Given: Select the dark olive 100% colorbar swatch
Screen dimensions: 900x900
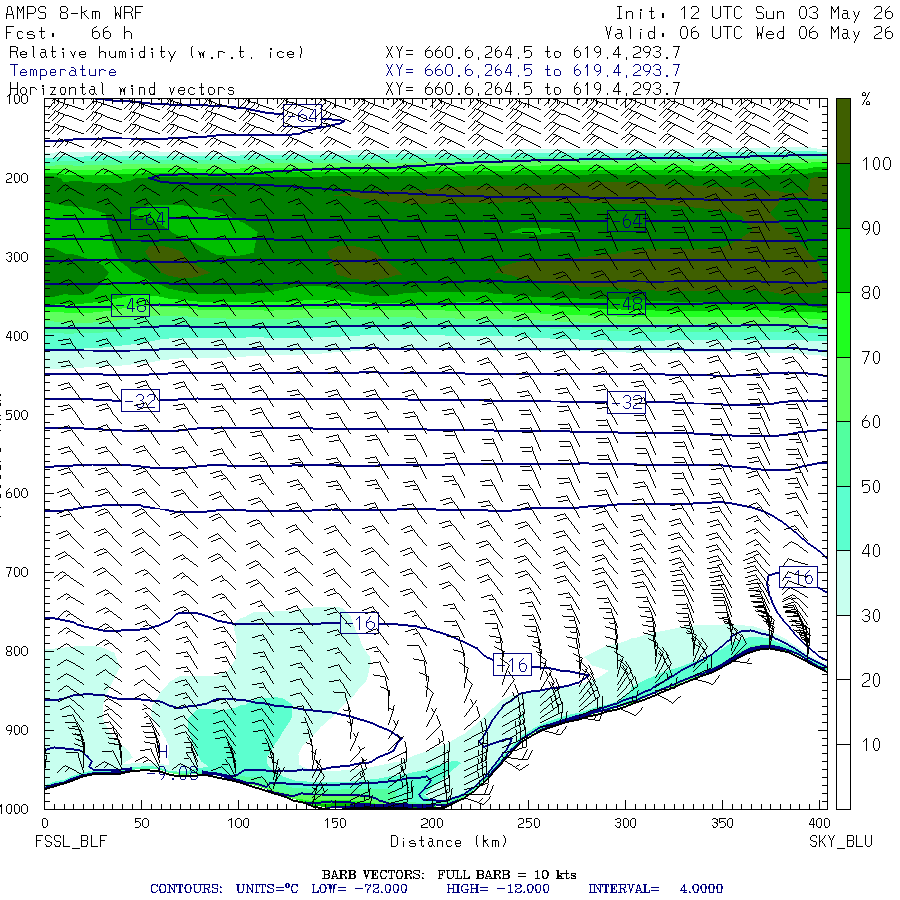Looking at the screenshot, I should [x=843, y=131].
